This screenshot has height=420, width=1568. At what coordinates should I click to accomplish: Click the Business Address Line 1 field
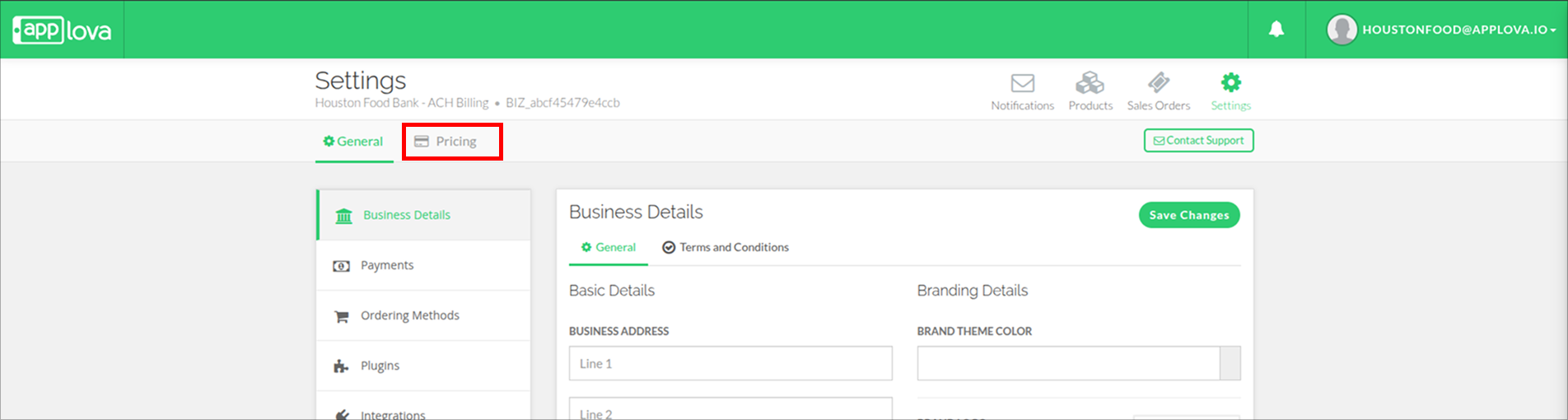730,363
